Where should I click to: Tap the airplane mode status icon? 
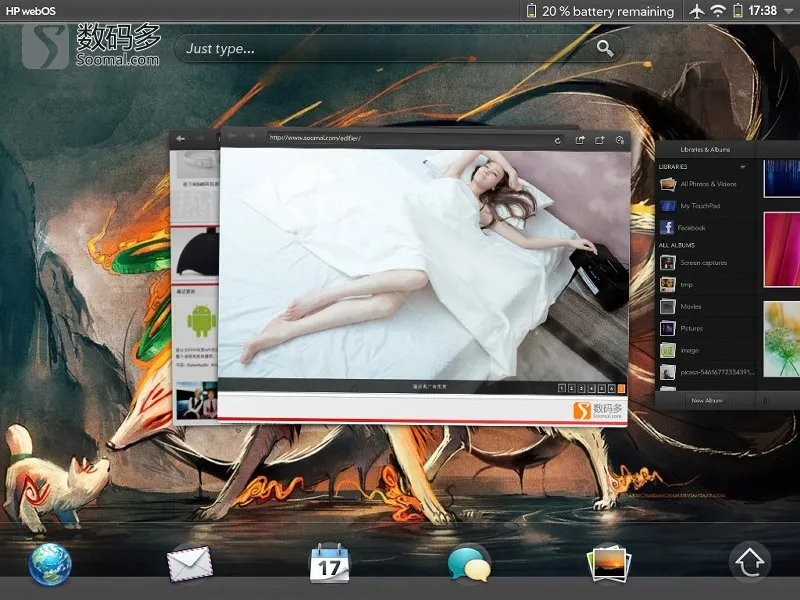tap(696, 11)
